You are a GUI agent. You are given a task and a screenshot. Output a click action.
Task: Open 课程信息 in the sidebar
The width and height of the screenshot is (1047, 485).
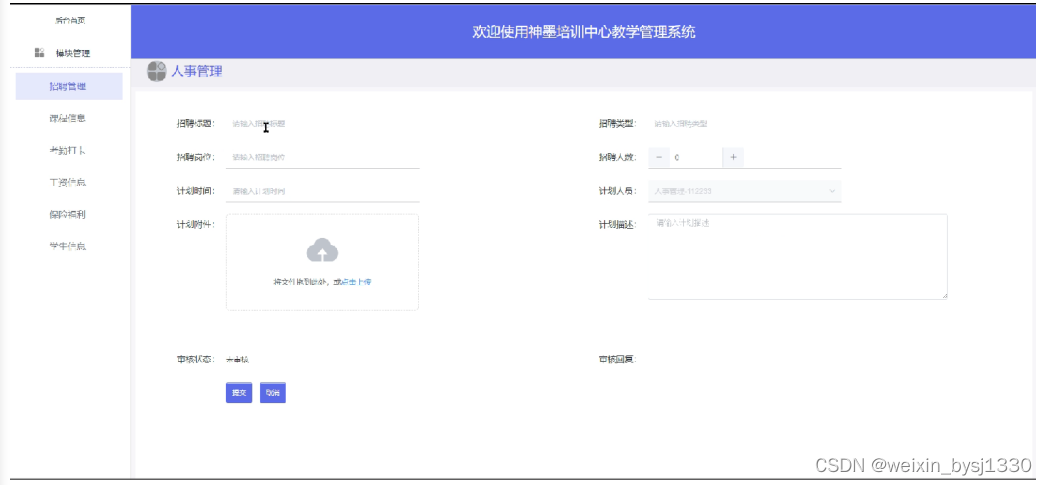pos(68,118)
